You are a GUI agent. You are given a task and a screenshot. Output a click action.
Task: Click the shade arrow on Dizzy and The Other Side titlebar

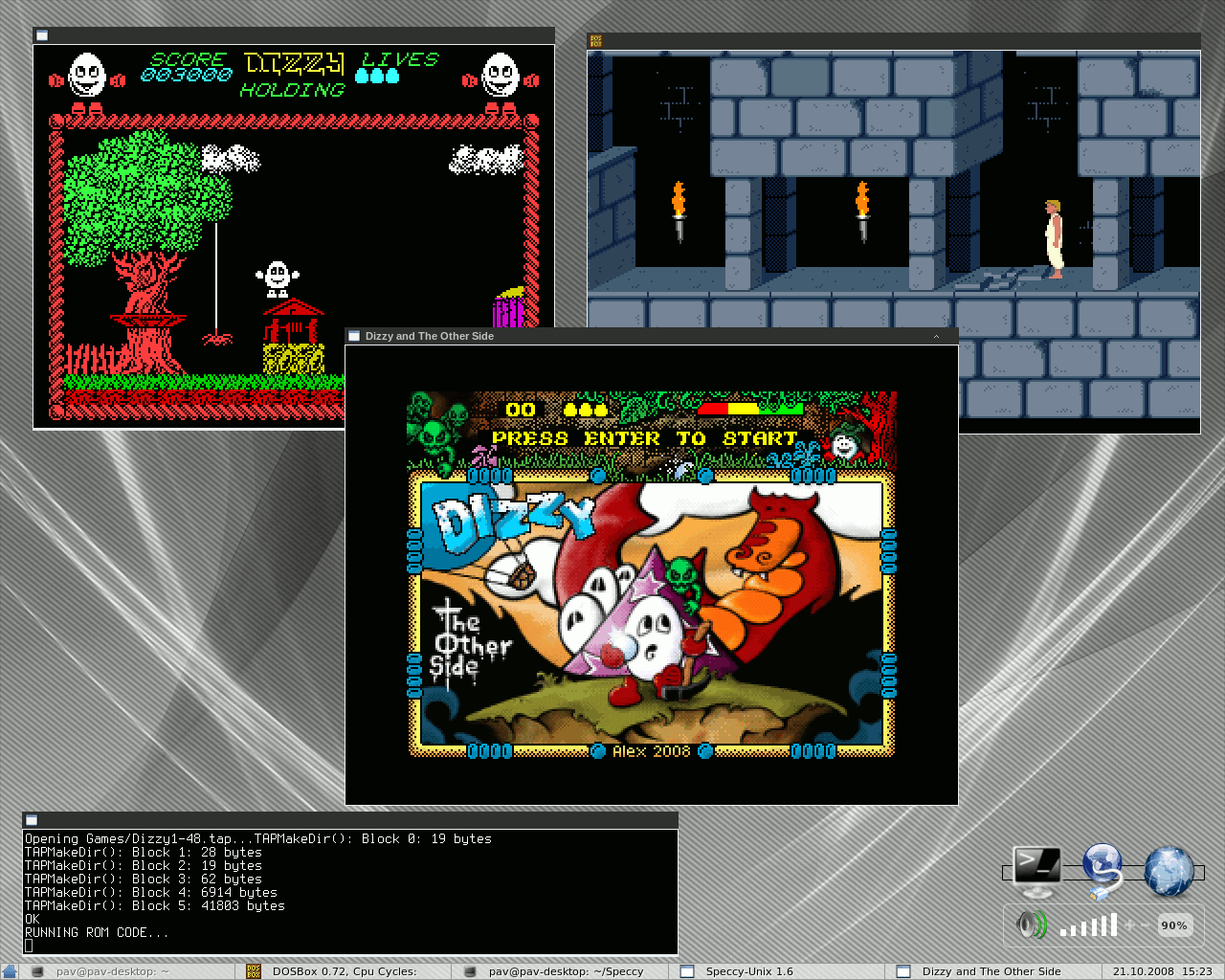point(937,336)
